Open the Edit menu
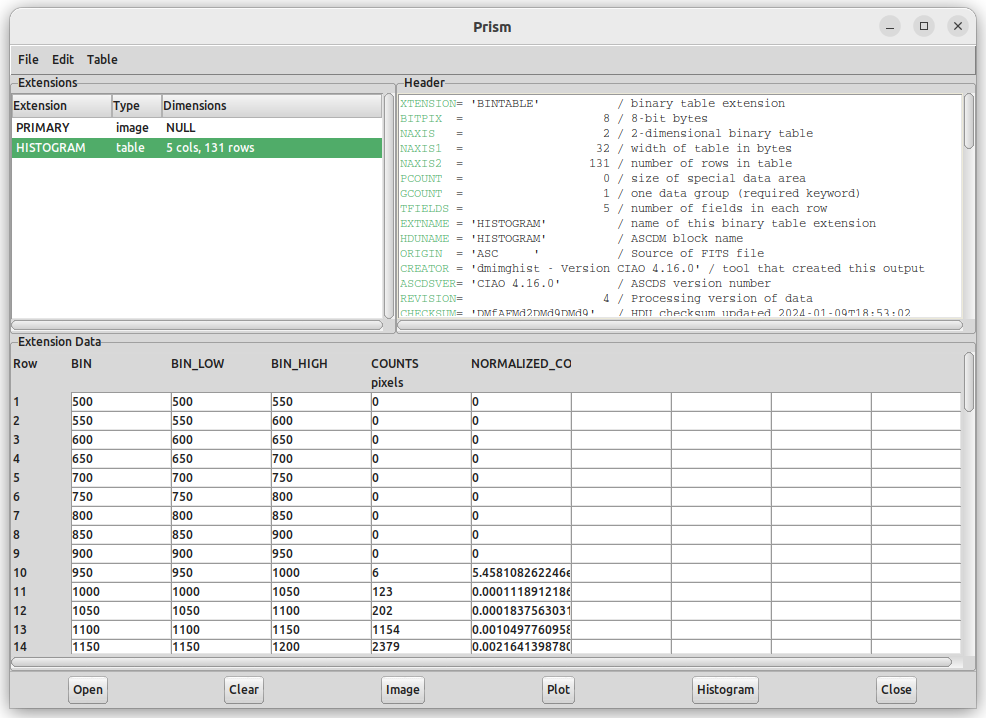Image resolution: width=986 pixels, height=718 pixels. (x=63, y=60)
